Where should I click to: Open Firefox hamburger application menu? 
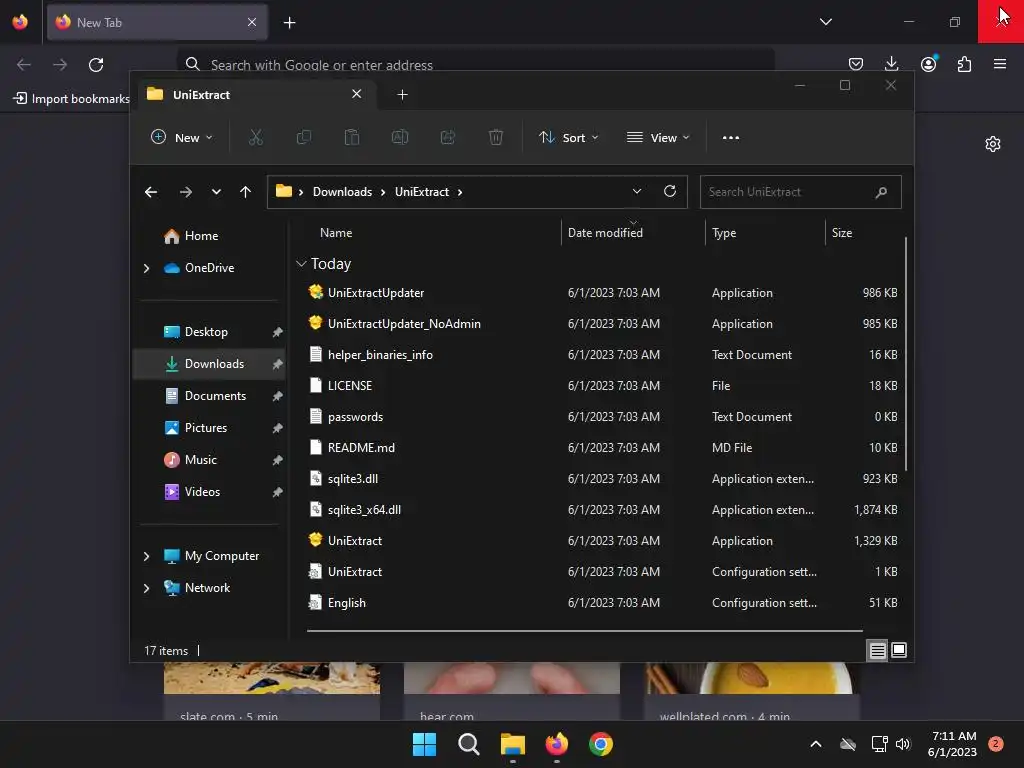pyautogui.click(x=1000, y=64)
